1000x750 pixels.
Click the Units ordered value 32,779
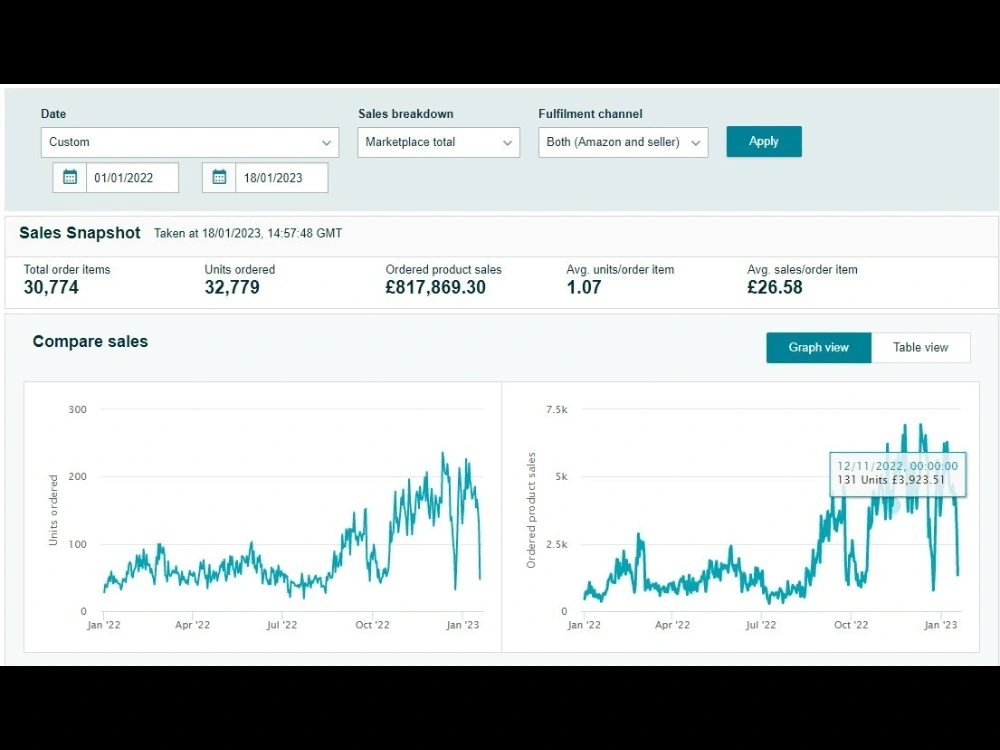tap(232, 288)
